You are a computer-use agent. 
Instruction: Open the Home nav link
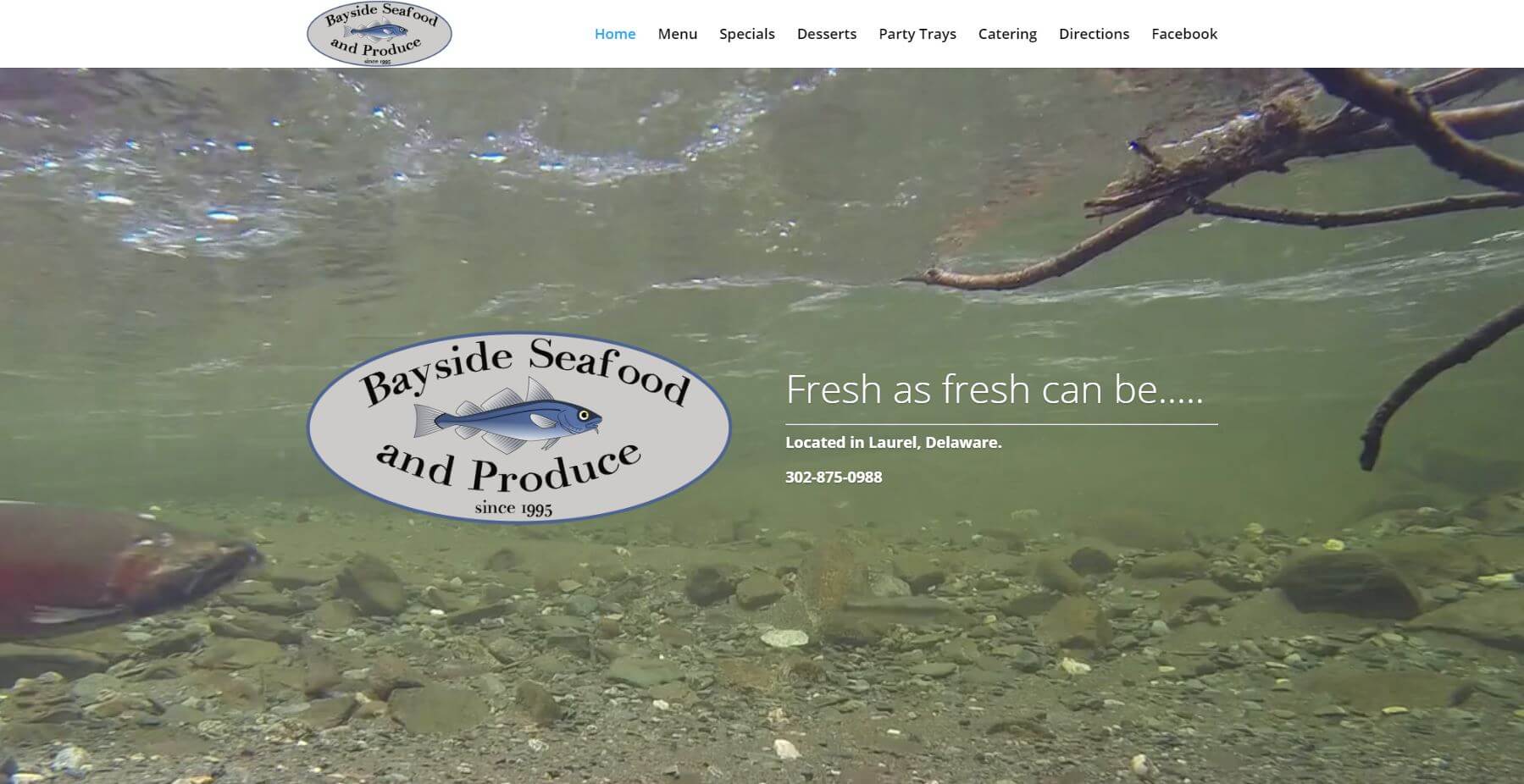point(615,34)
